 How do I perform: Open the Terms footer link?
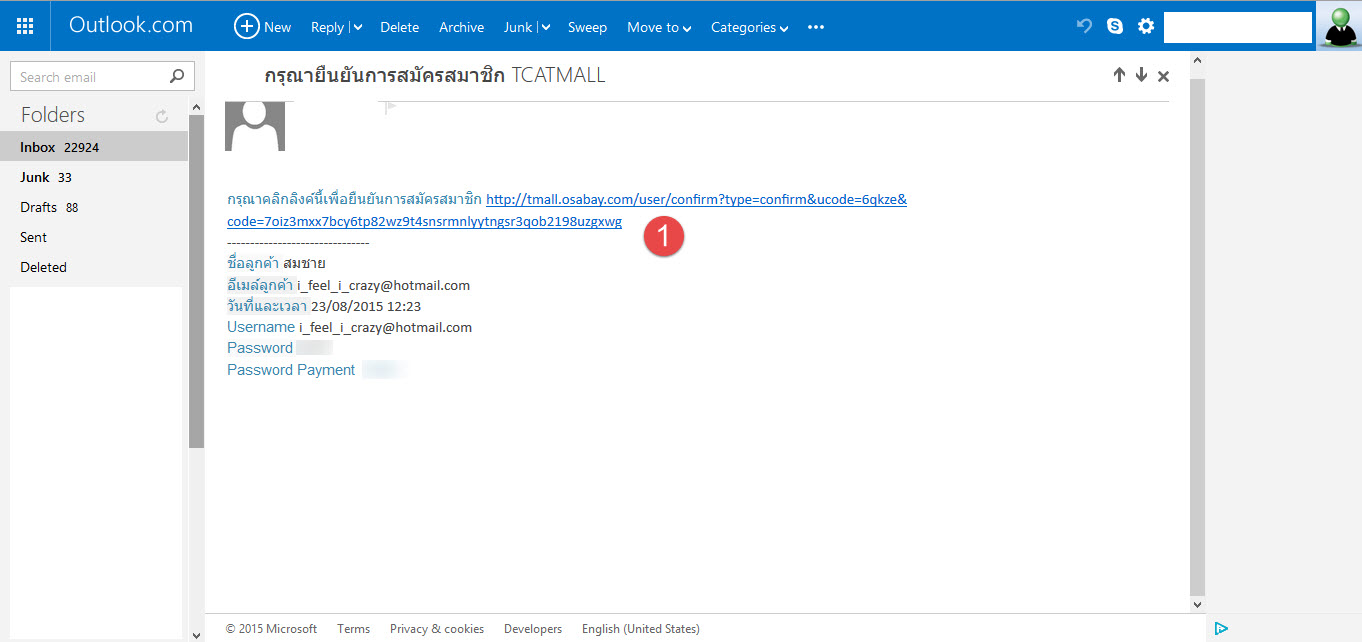(x=353, y=629)
